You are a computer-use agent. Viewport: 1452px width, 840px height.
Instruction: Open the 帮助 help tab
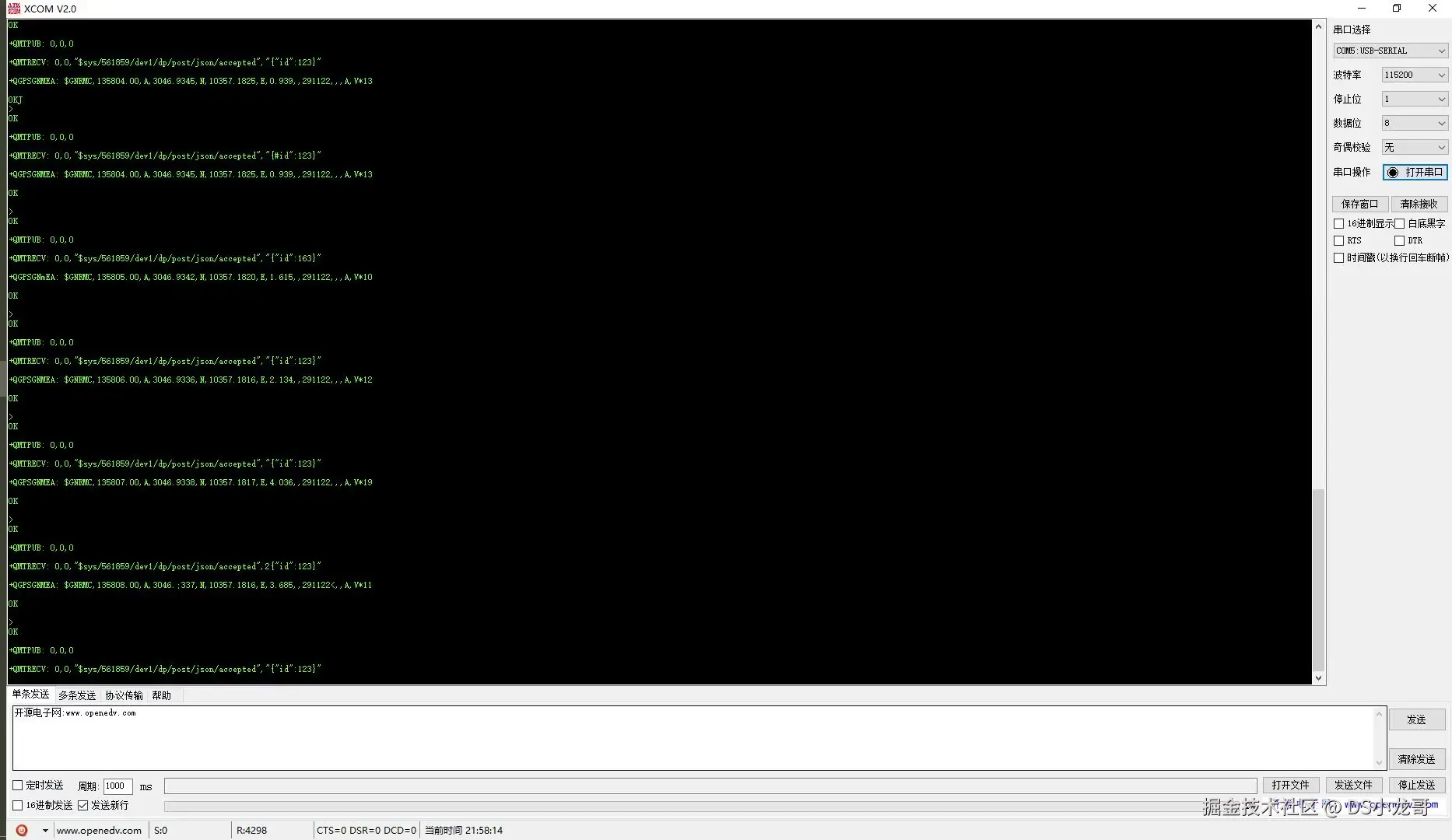(x=161, y=696)
